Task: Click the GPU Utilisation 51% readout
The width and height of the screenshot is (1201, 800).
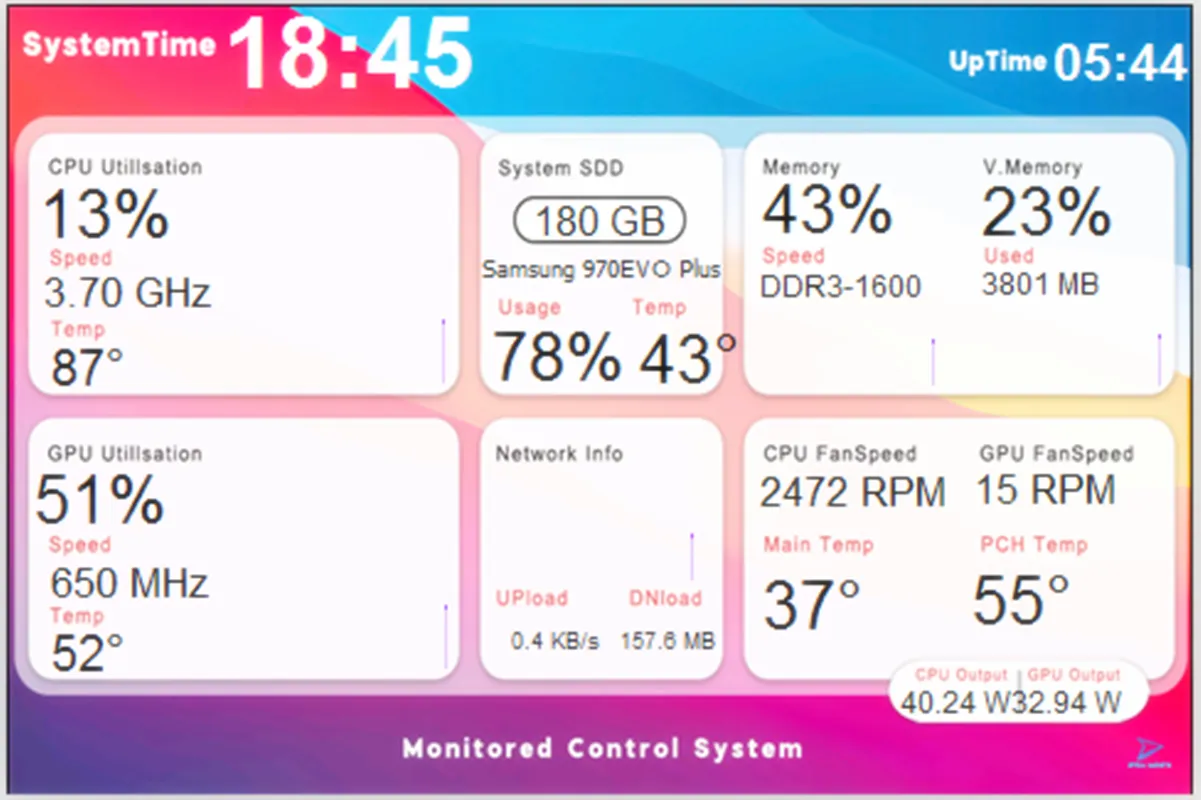Action: (98, 500)
